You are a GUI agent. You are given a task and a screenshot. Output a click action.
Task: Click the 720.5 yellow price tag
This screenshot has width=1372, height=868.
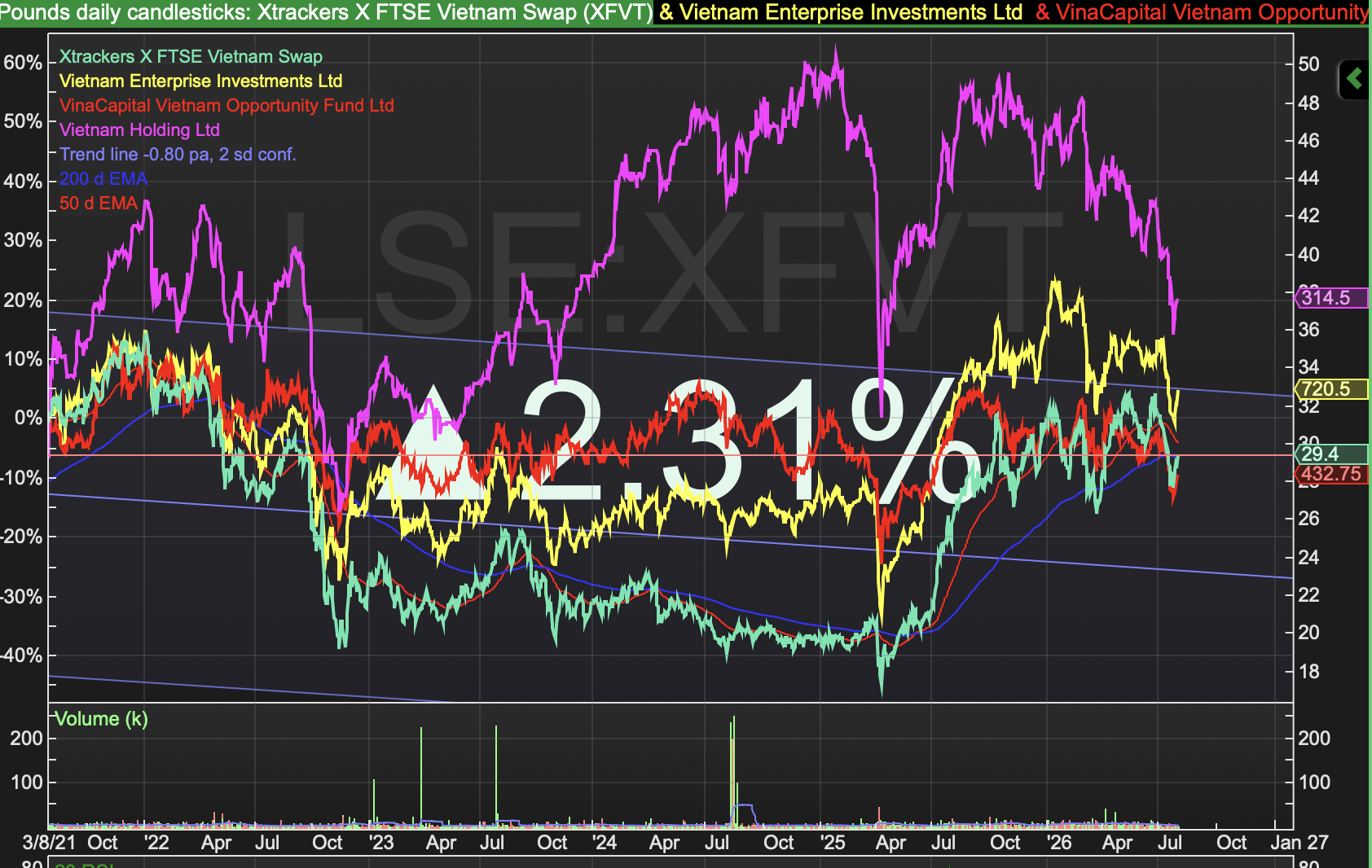[x=1331, y=389]
